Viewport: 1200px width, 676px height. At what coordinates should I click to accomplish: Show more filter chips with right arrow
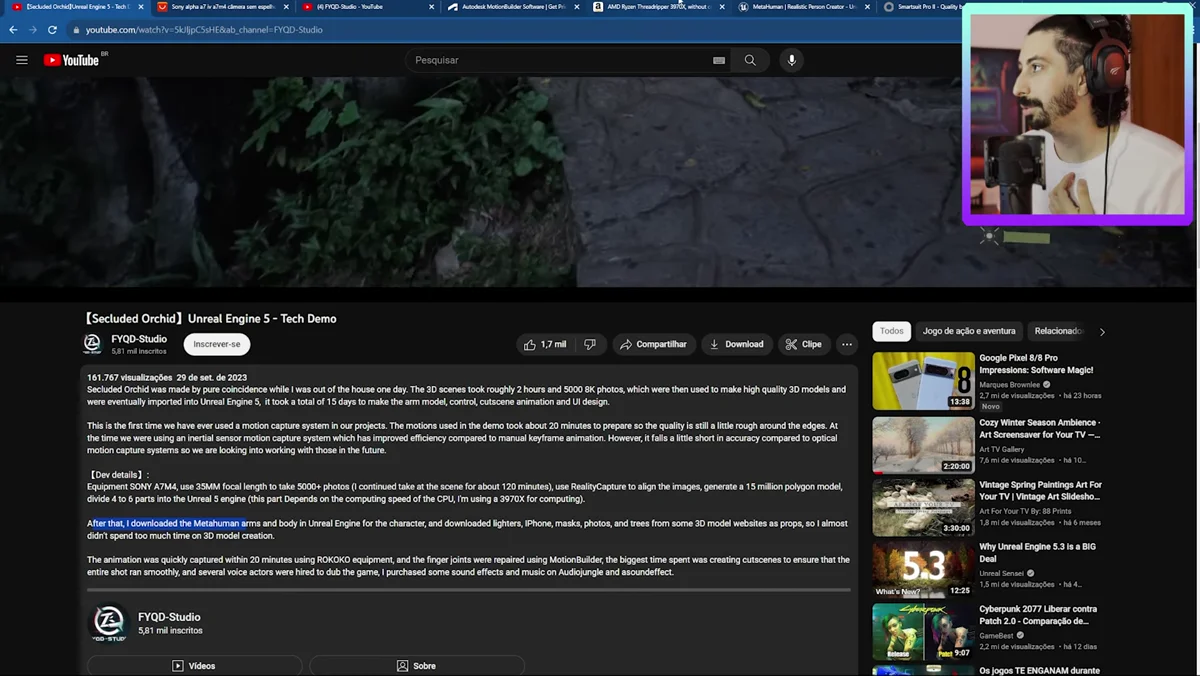[x=1102, y=331]
